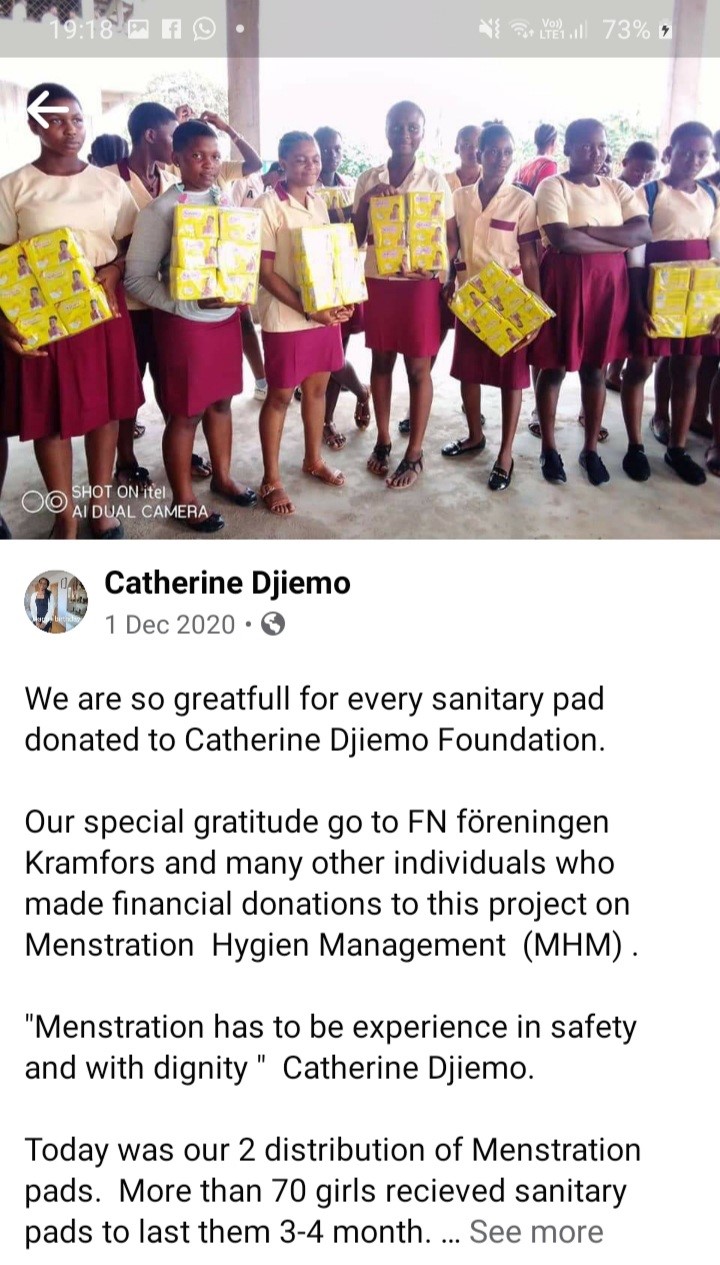Tap the public globe privacy icon
Screen dimensions: 720x1265
tap(273, 625)
